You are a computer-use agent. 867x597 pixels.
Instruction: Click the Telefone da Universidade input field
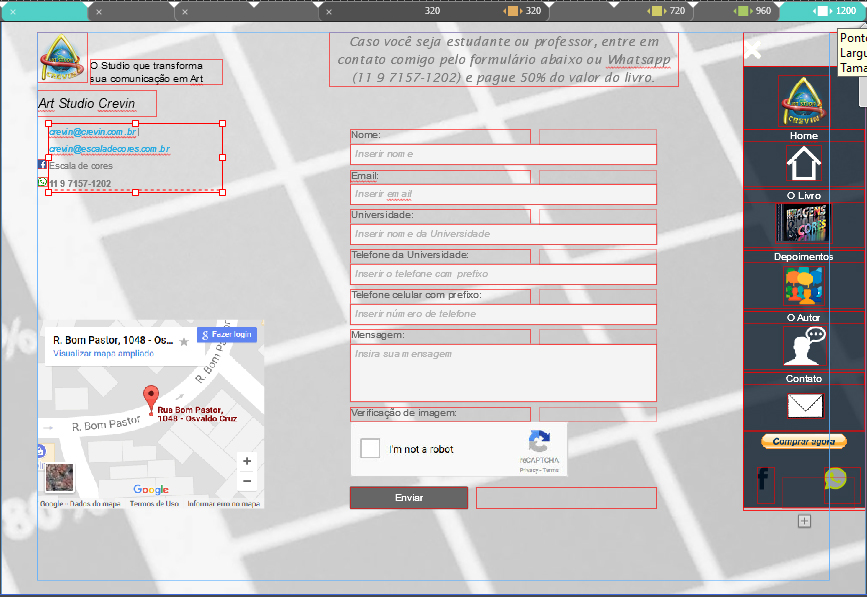[x=503, y=274]
